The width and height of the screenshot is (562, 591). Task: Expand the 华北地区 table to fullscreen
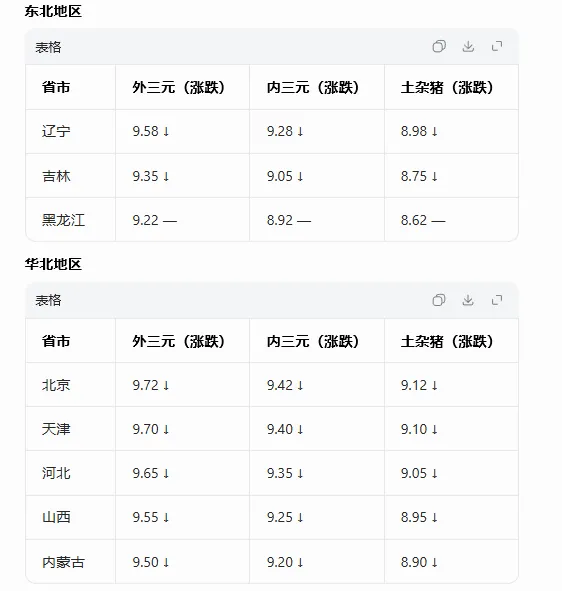497,300
